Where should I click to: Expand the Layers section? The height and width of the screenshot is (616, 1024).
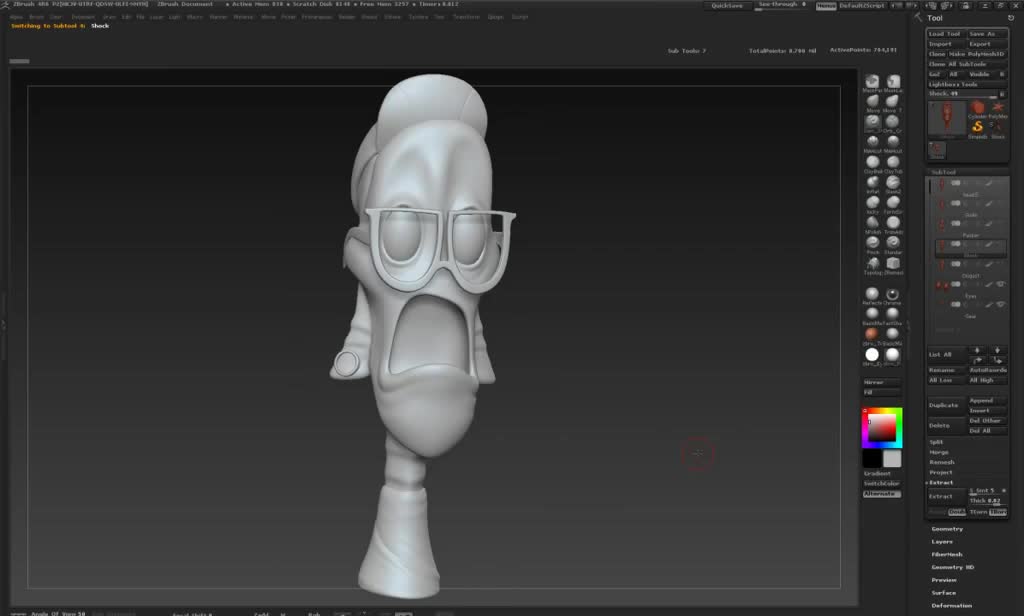[x=942, y=542]
